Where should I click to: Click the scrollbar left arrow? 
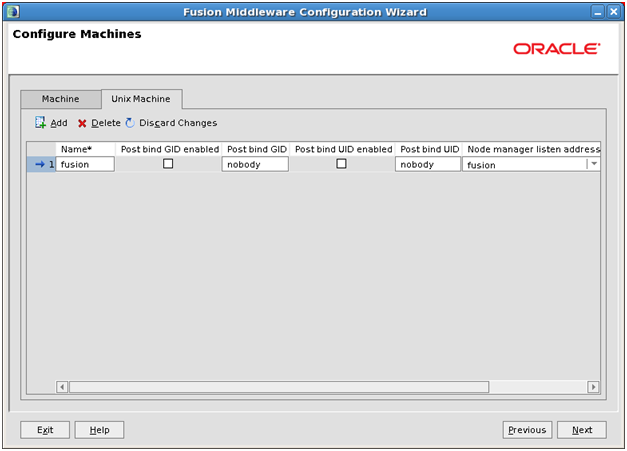[62, 387]
